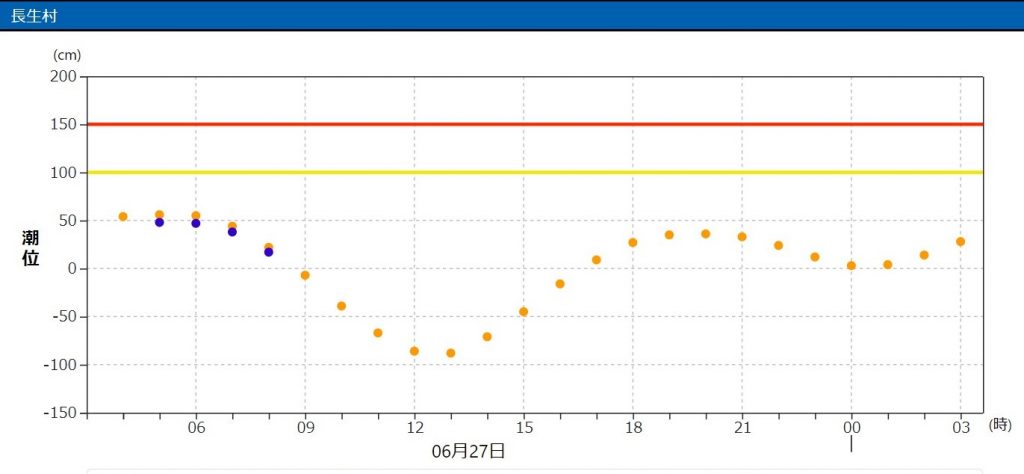This screenshot has width=1024, height=474.
Task: Click the 06 hour label on x-axis
Action: click(x=196, y=428)
